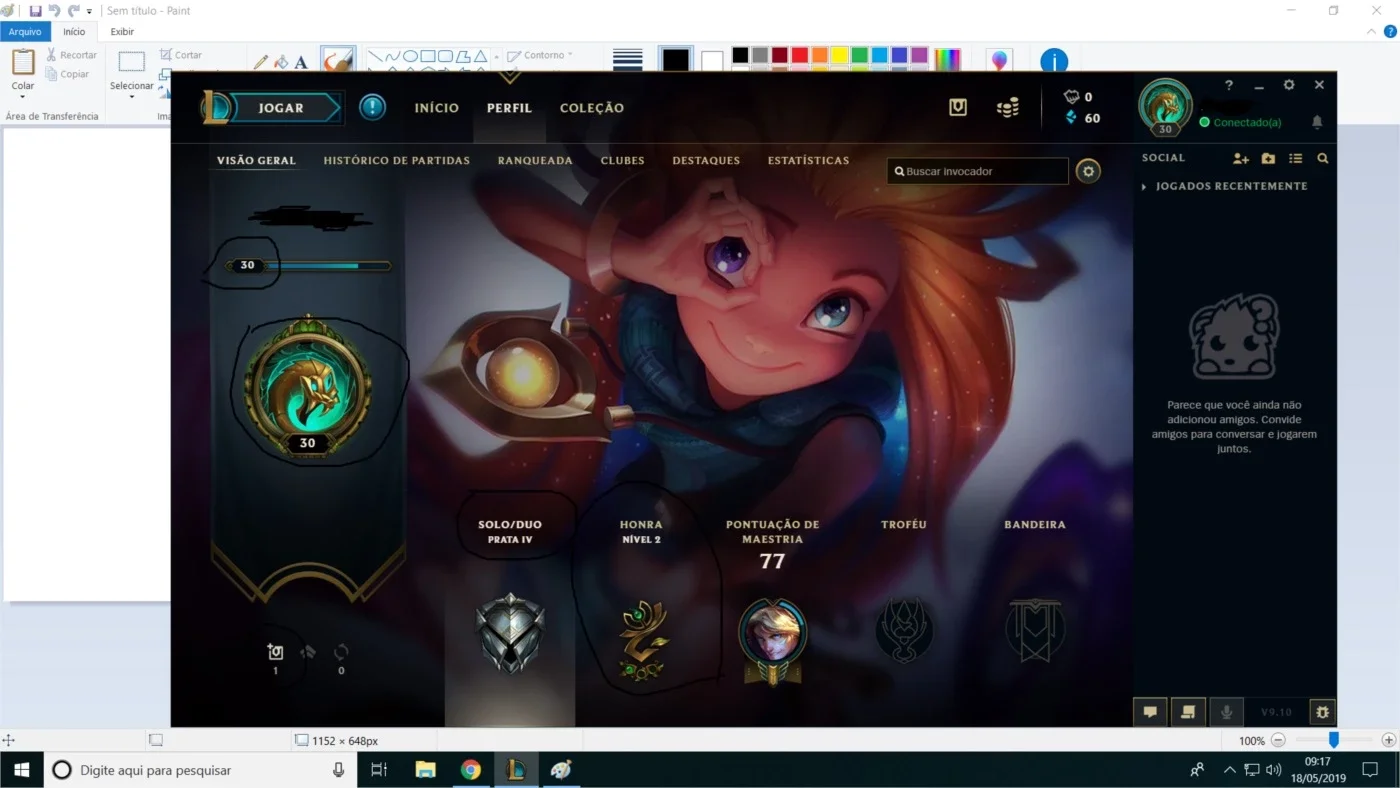
Task: Select the red color swatch in Paint
Action: point(800,55)
